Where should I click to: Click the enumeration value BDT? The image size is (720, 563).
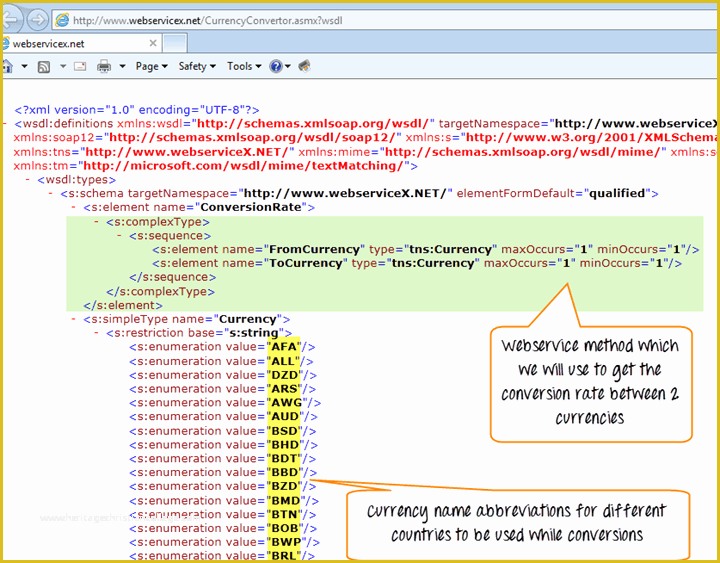click(x=284, y=459)
